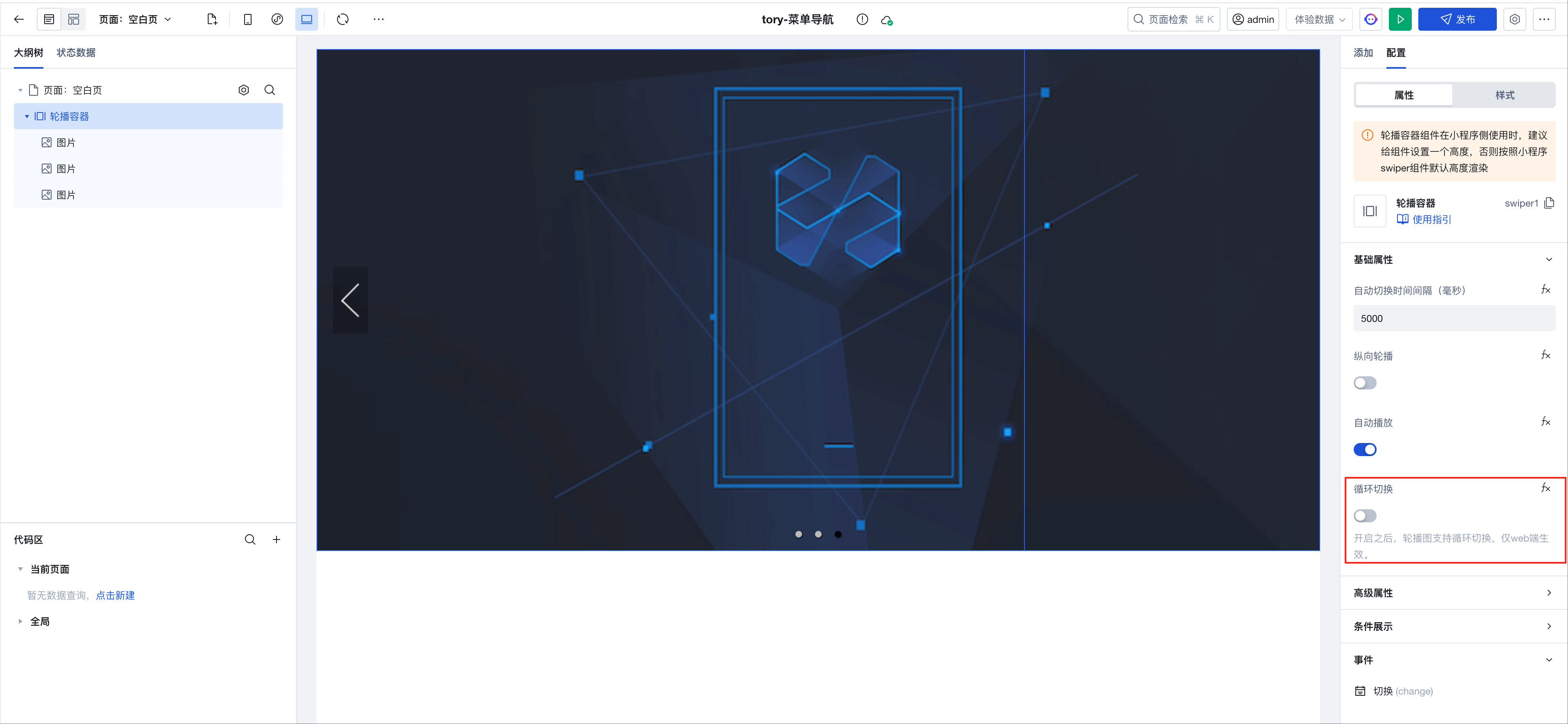Open app settings hexagon icon
Viewport: 1568px width, 724px height.
[x=1515, y=20]
